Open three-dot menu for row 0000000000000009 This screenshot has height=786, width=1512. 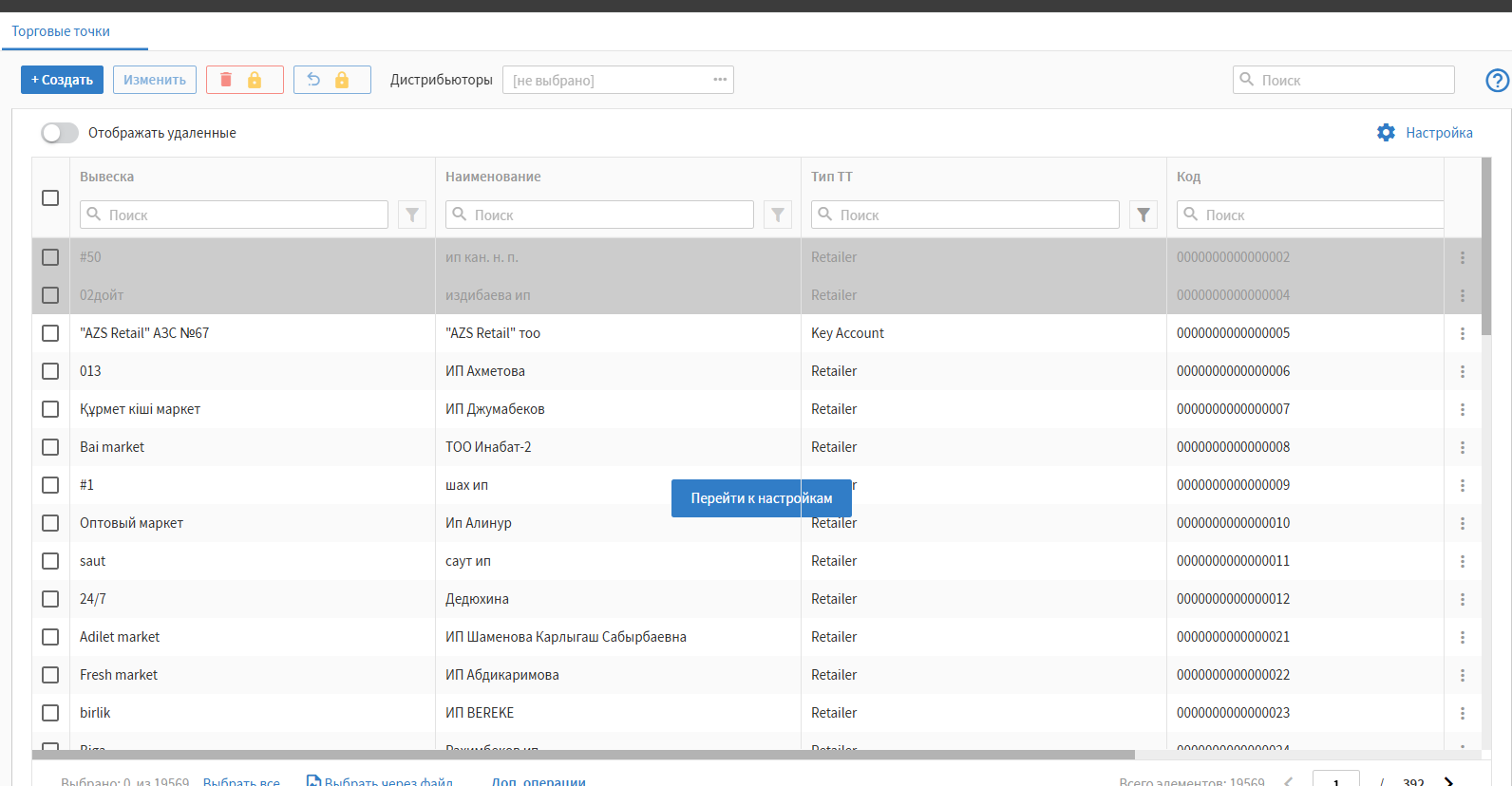[1463, 485]
